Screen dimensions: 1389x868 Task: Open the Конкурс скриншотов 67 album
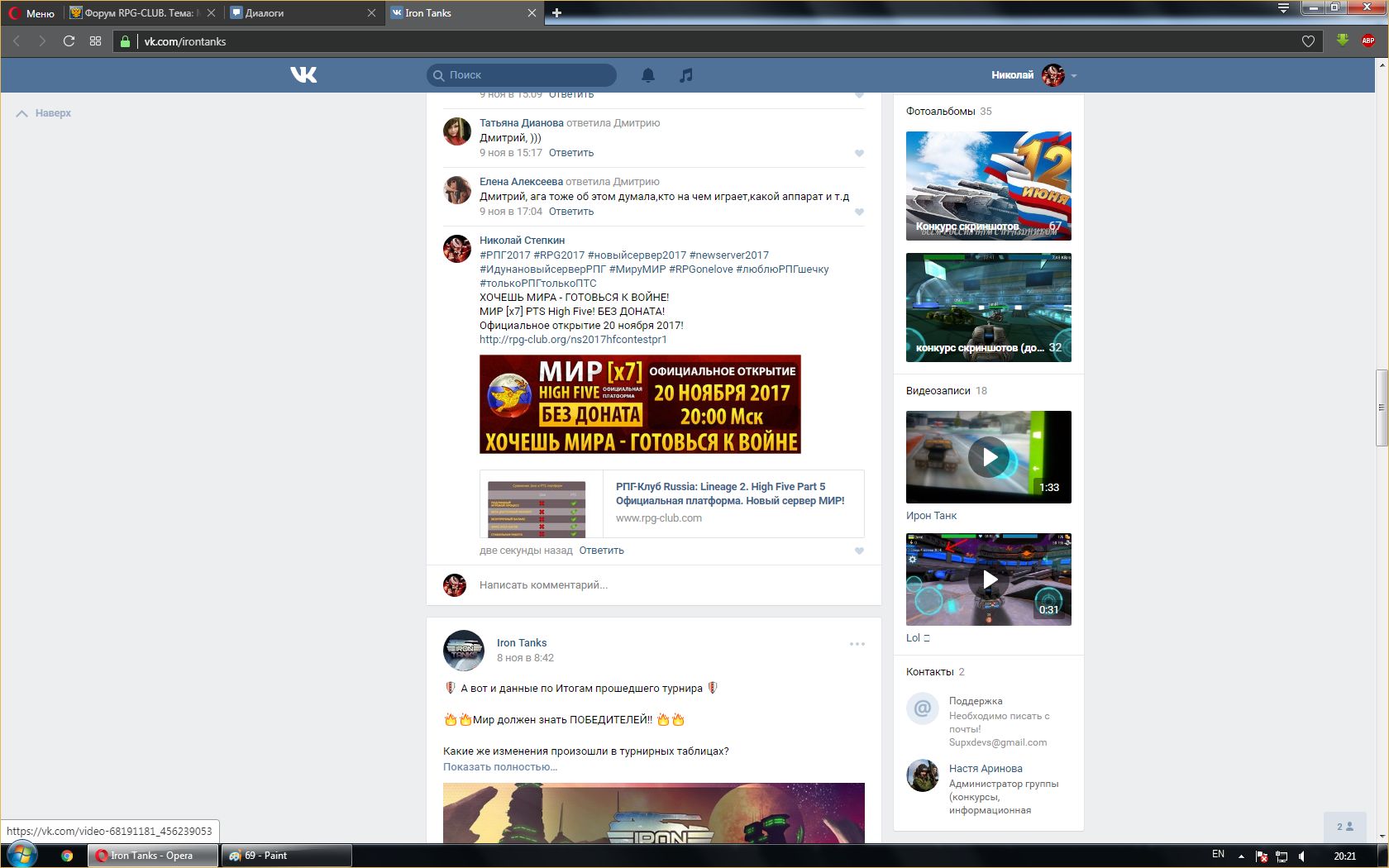pyautogui.click(x=989, y=186)
